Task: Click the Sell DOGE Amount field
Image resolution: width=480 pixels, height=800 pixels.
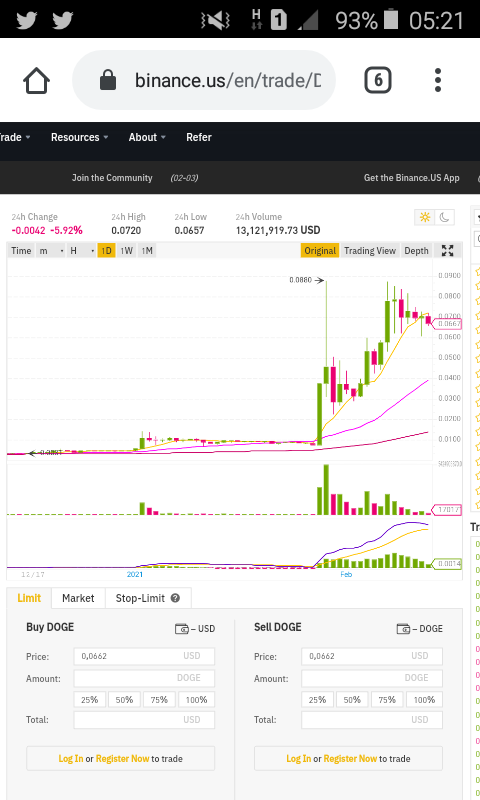Action: (x=372, y=678)
